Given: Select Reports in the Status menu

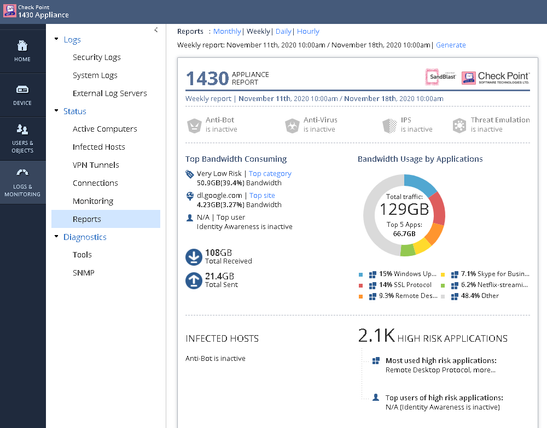Looking at the screenshot, I should [x=106, y=219].
